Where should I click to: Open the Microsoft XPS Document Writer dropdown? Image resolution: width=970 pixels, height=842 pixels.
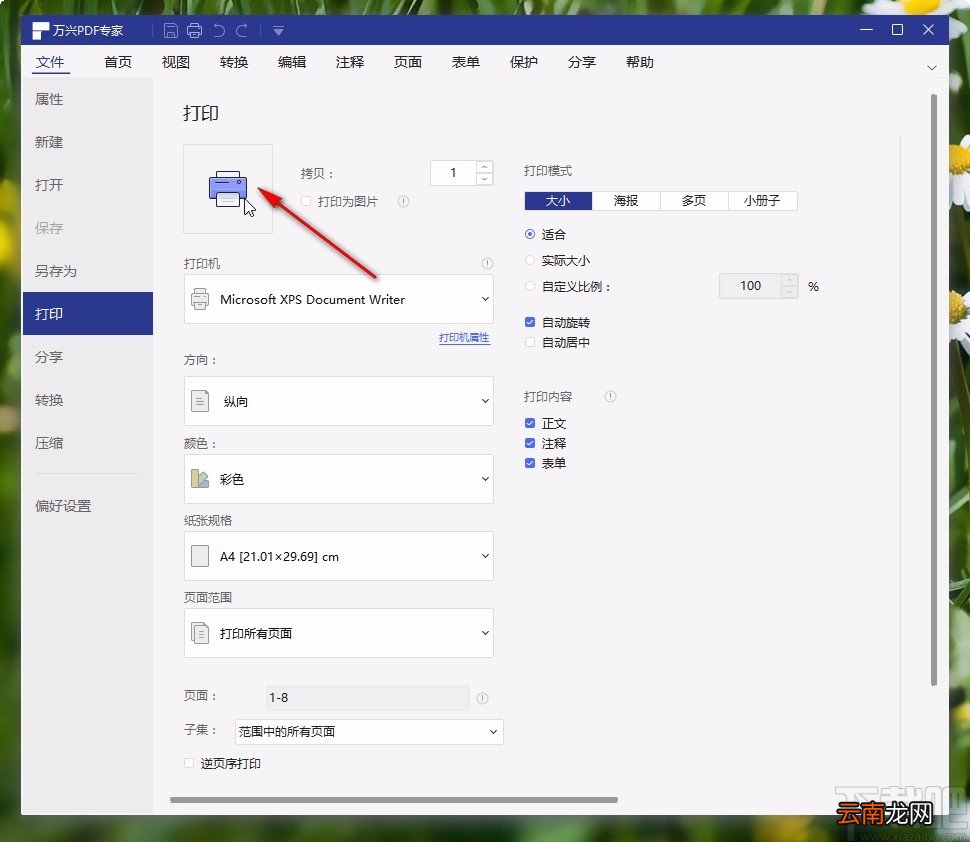tap(338, 299)
